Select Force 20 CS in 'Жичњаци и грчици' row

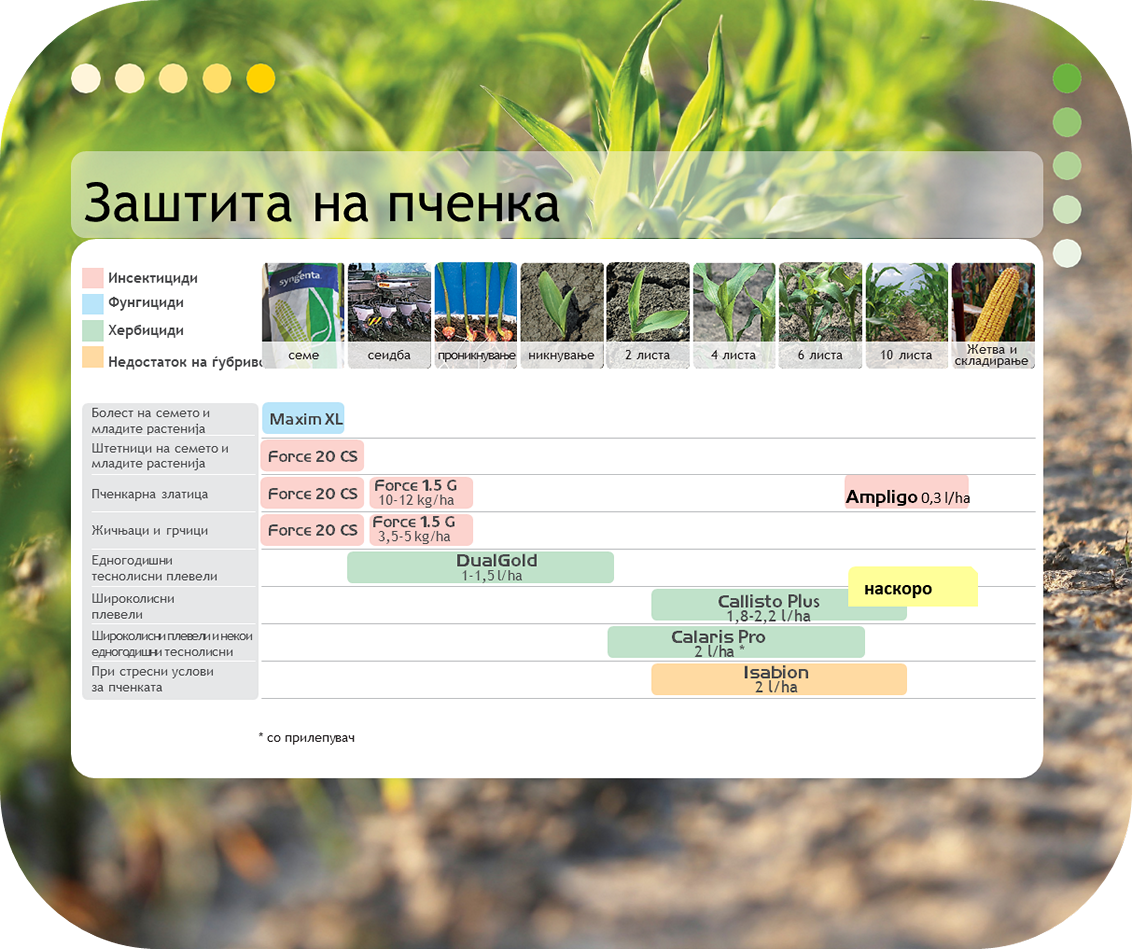coord(312,530)
